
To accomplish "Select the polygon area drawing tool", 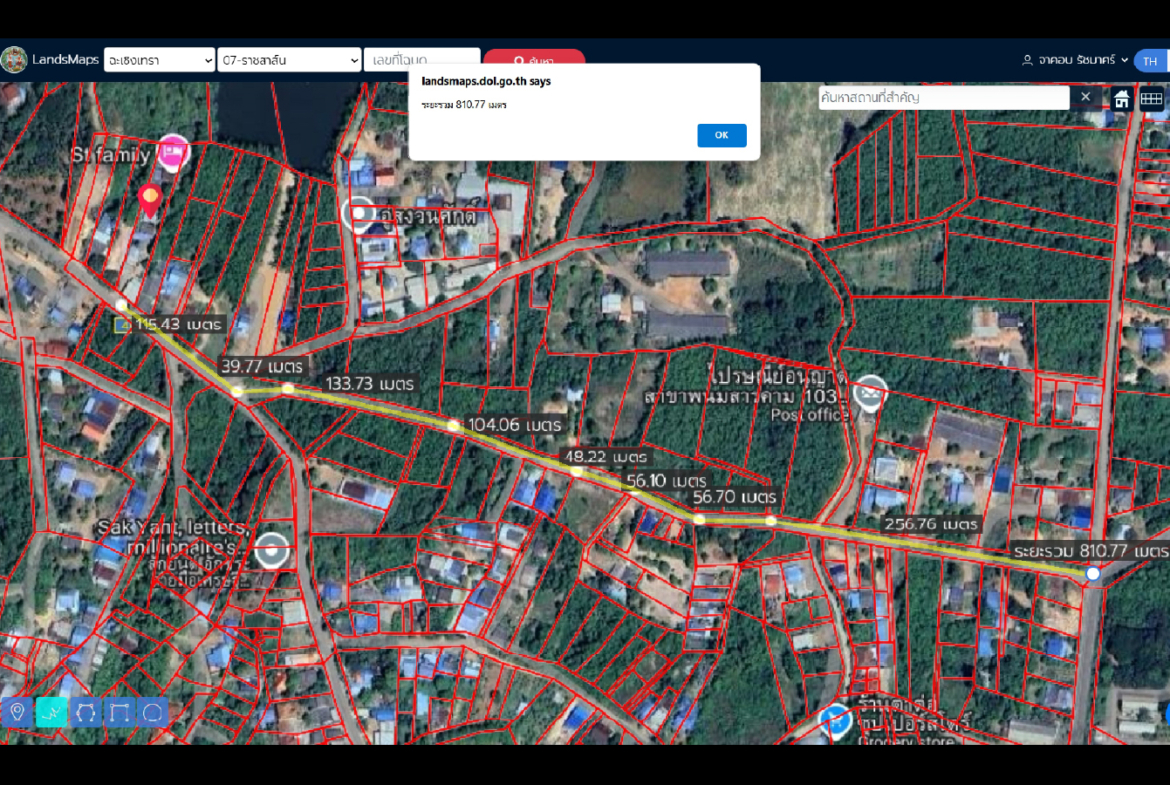I will [86, 712].
